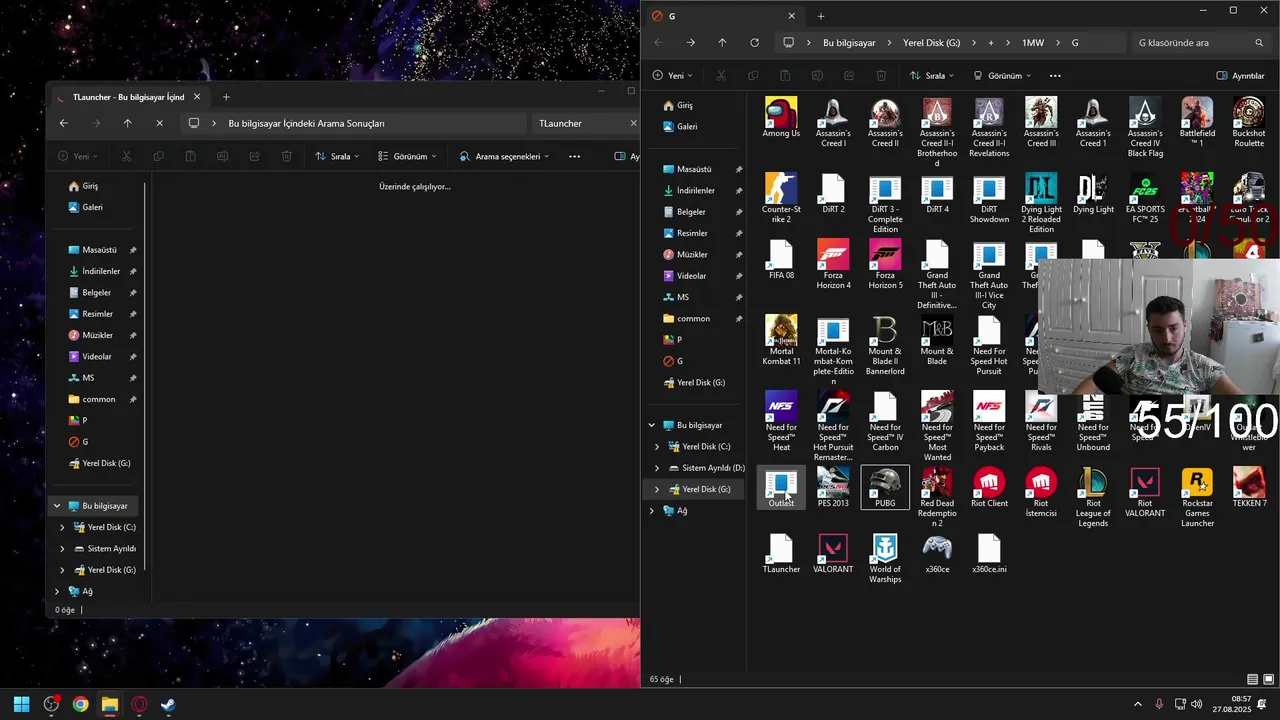Expand Sistem Ayrıldı (D:) in G window tree
Viewport: 1280px width, 720px height.
click(x=657, y=468)
